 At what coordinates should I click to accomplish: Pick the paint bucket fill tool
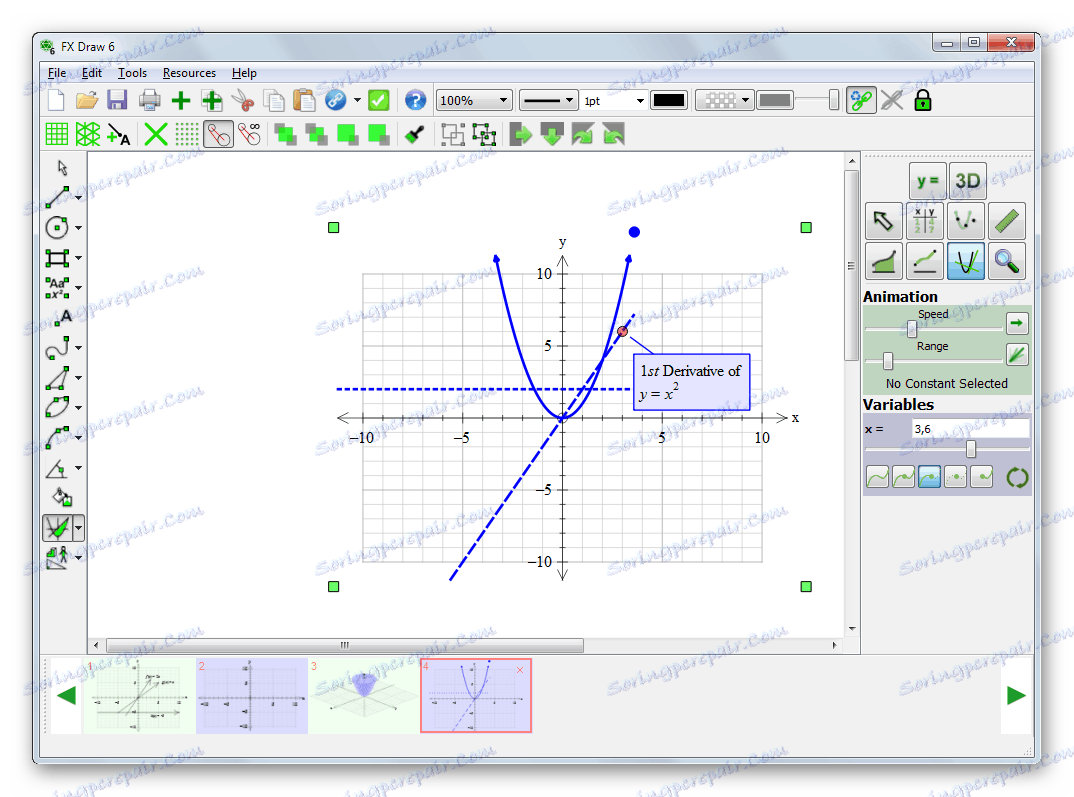(62, 496)
